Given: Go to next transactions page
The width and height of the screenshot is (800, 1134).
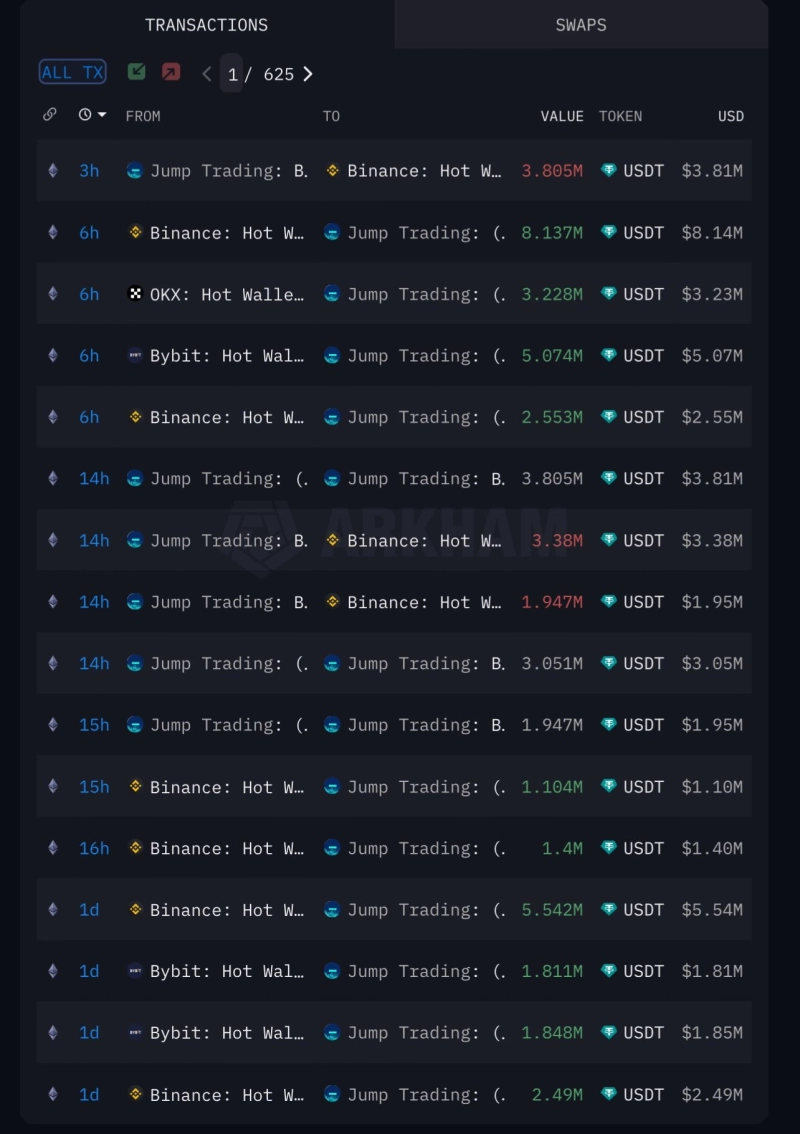Looking at the screenshot, I should point(308,74).
